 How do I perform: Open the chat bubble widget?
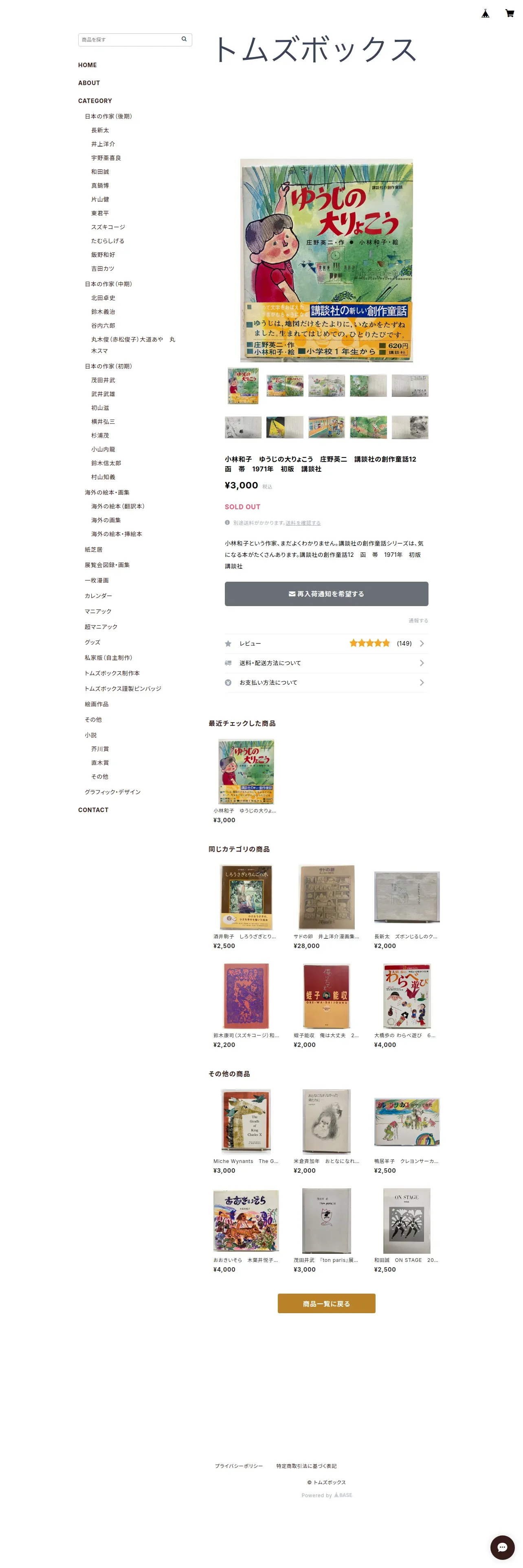pos(502,1547)
